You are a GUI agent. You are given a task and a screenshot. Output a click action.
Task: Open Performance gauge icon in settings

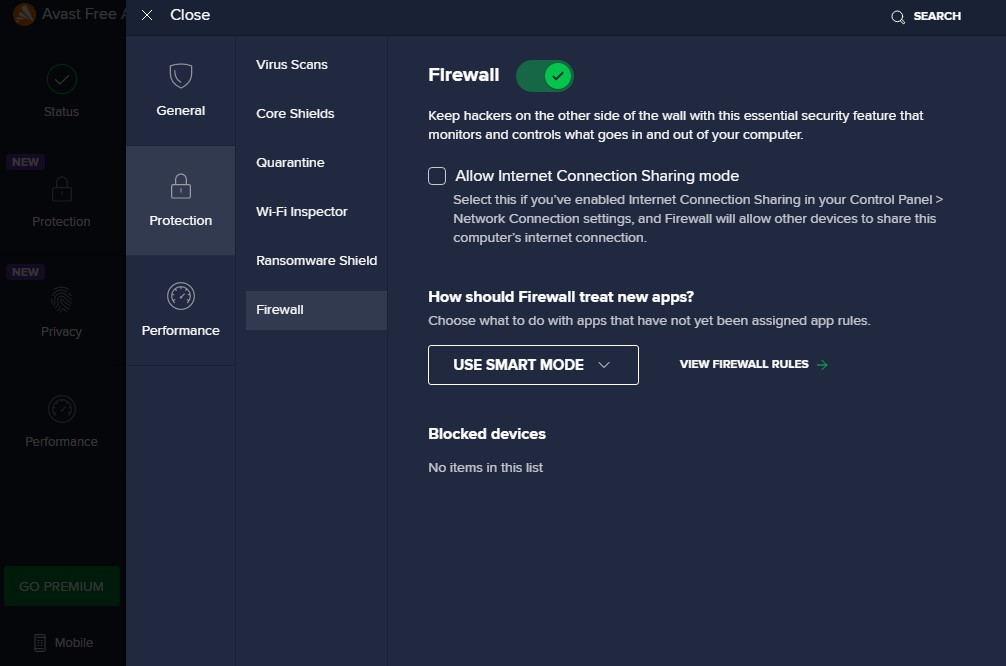pyautogui.click(x=181, y=296)
